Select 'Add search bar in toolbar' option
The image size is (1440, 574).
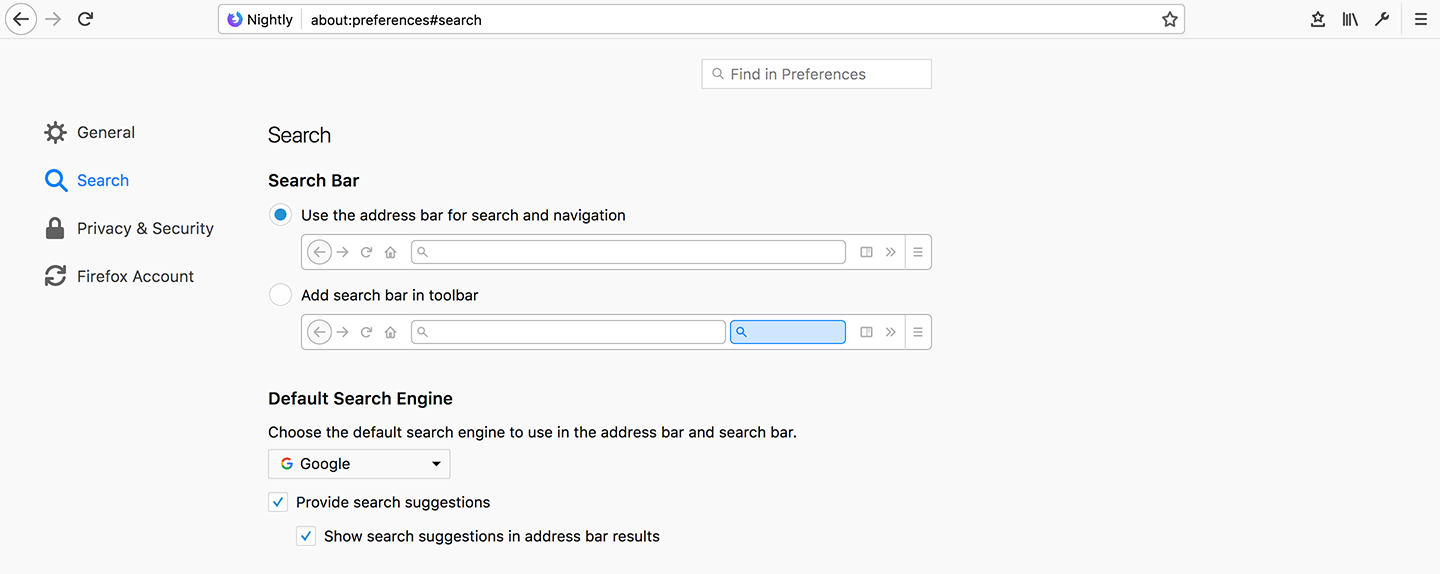(281, 295)
